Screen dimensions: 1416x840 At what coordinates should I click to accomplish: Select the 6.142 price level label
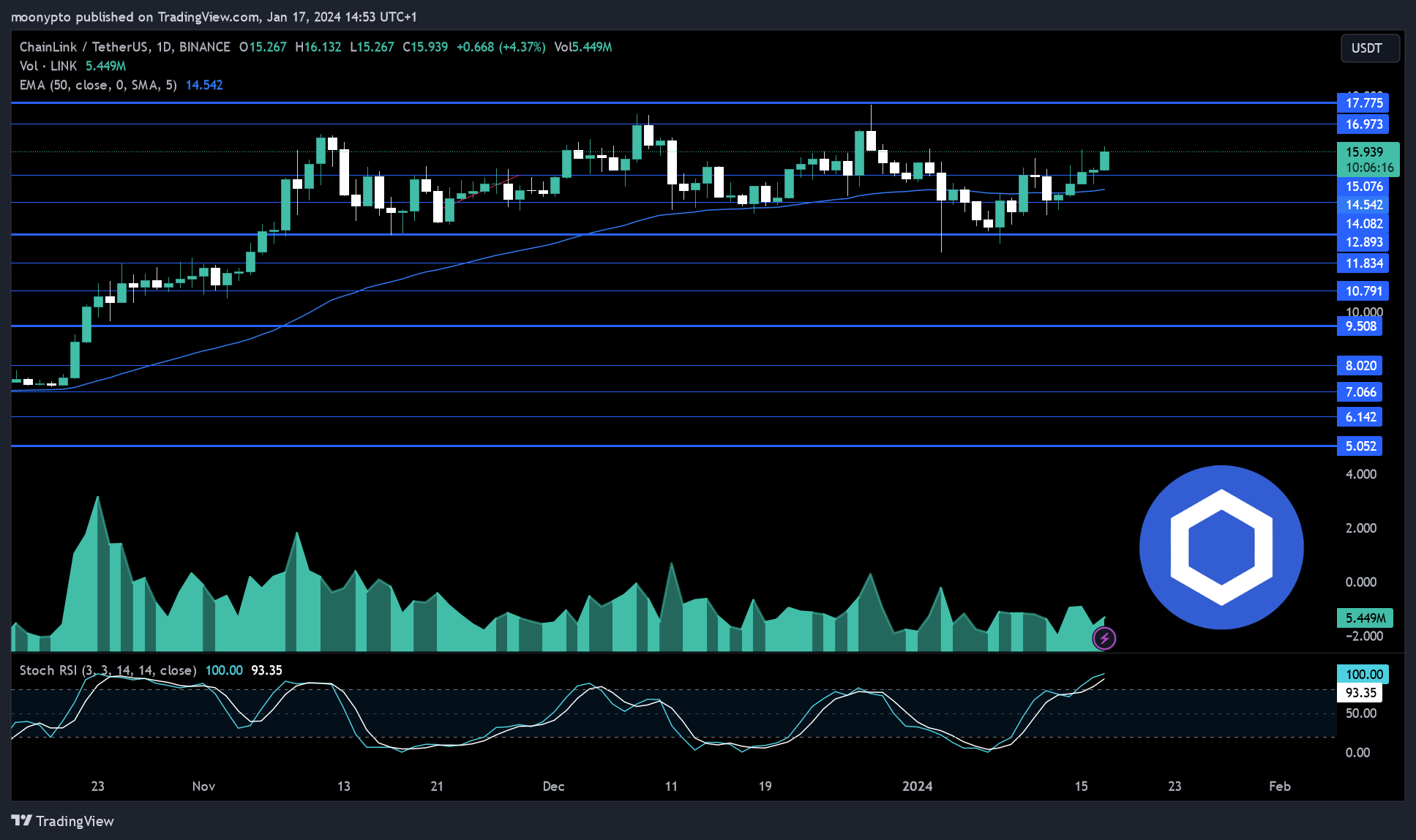(x=1360, y=417)
